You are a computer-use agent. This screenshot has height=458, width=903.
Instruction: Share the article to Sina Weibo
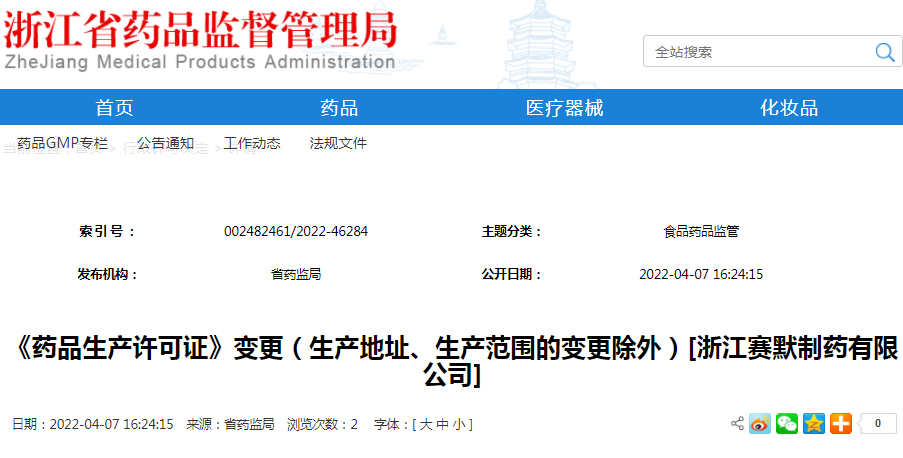(x=760, y=423)
